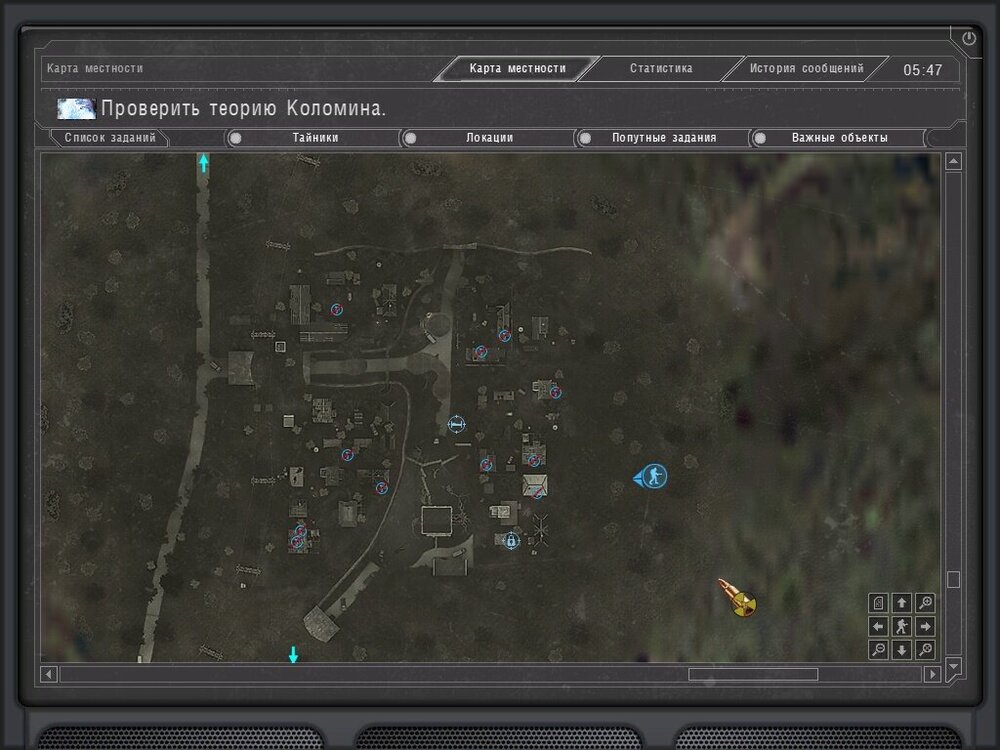Click the padlock marker on the map

(x=511, y=541)
